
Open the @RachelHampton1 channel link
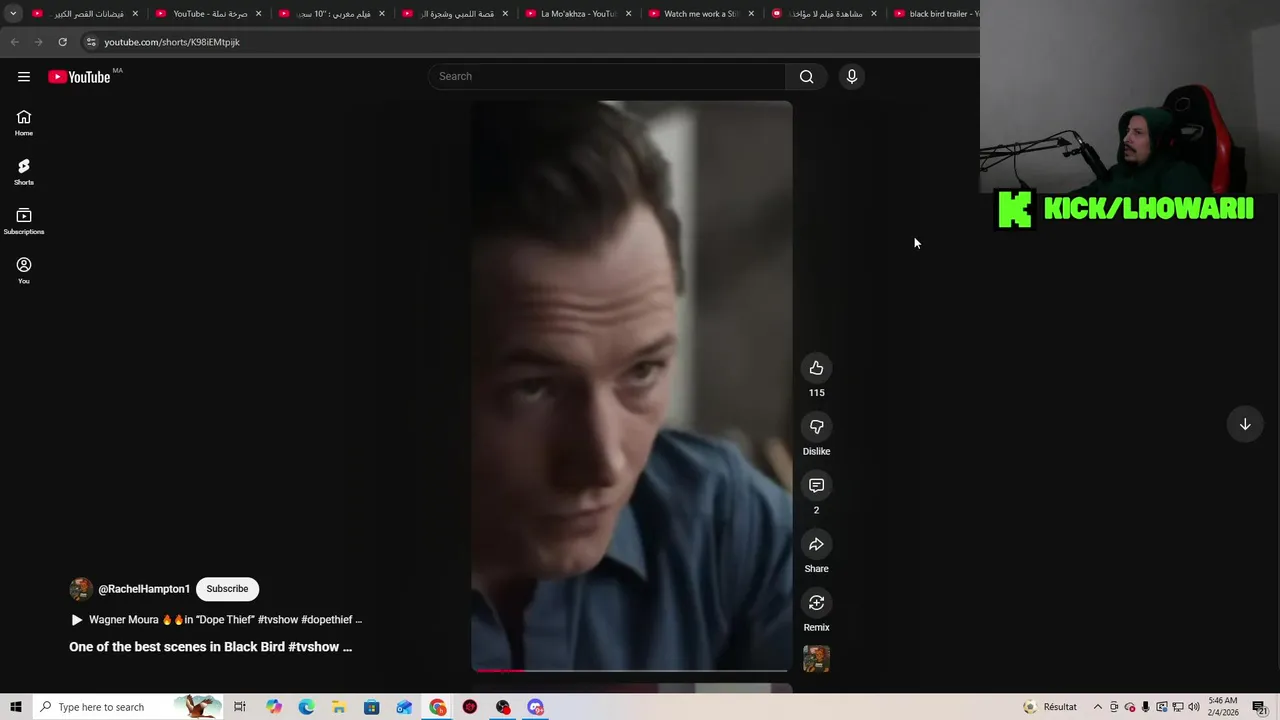tap(144, 589)
